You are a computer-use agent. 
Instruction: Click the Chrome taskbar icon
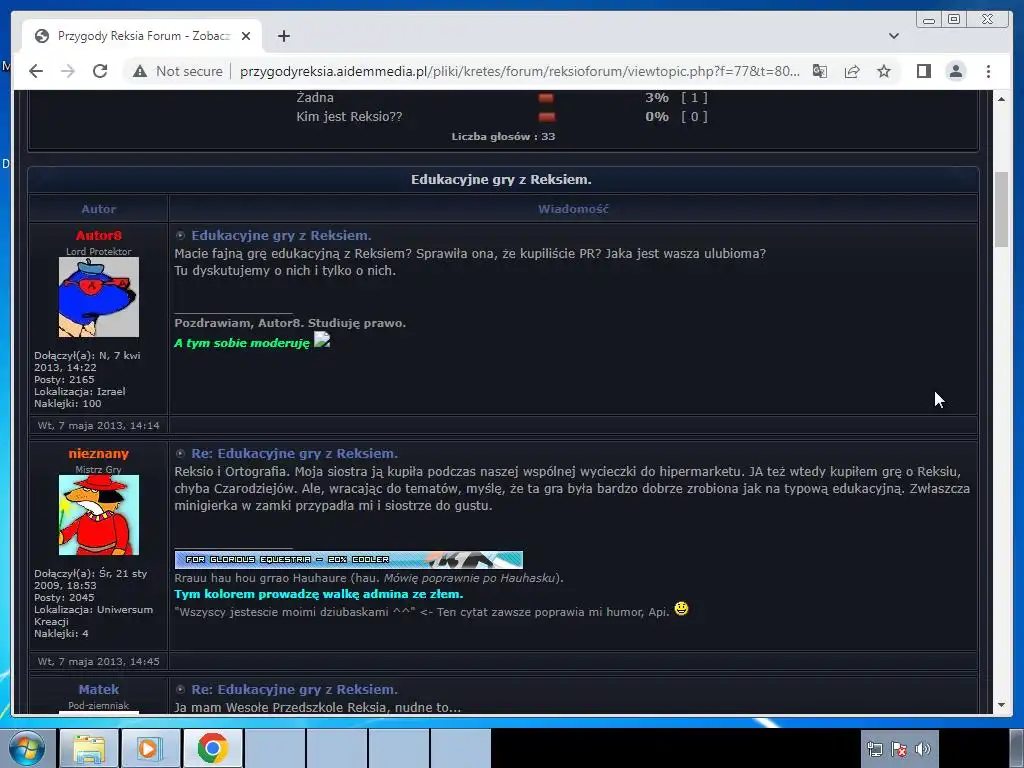[212, 748]
